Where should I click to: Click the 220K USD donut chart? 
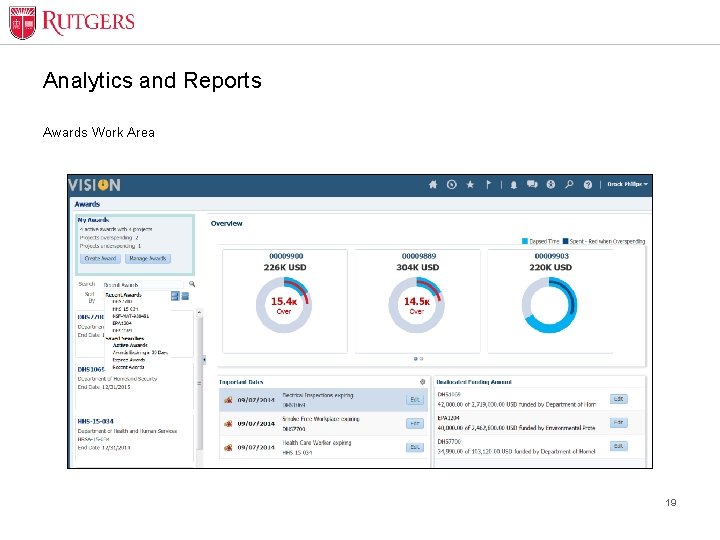click(549, 305)
